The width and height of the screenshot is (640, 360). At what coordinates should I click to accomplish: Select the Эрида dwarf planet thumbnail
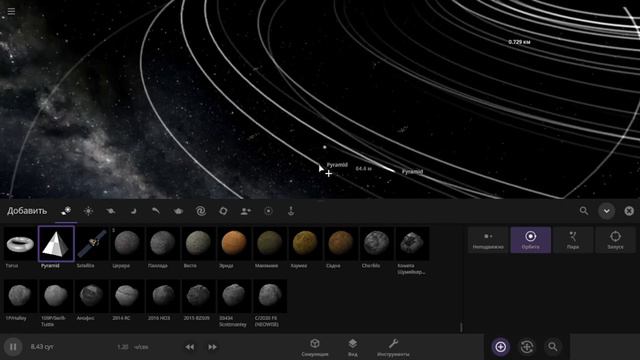(234, 244)
